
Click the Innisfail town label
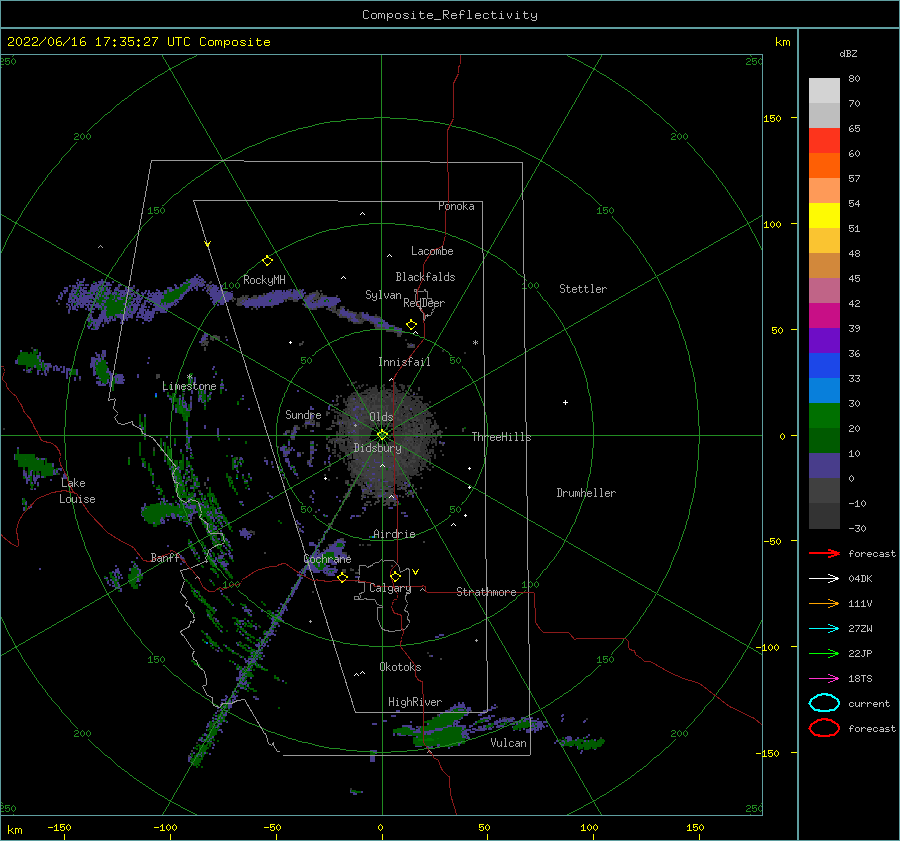[404, 362]
